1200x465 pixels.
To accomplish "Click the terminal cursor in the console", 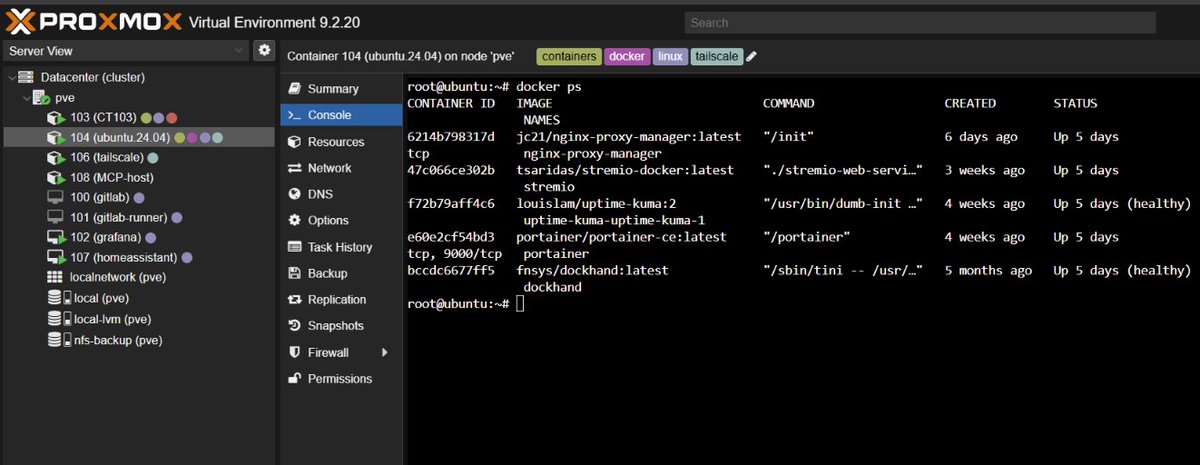I will point(519,304).
